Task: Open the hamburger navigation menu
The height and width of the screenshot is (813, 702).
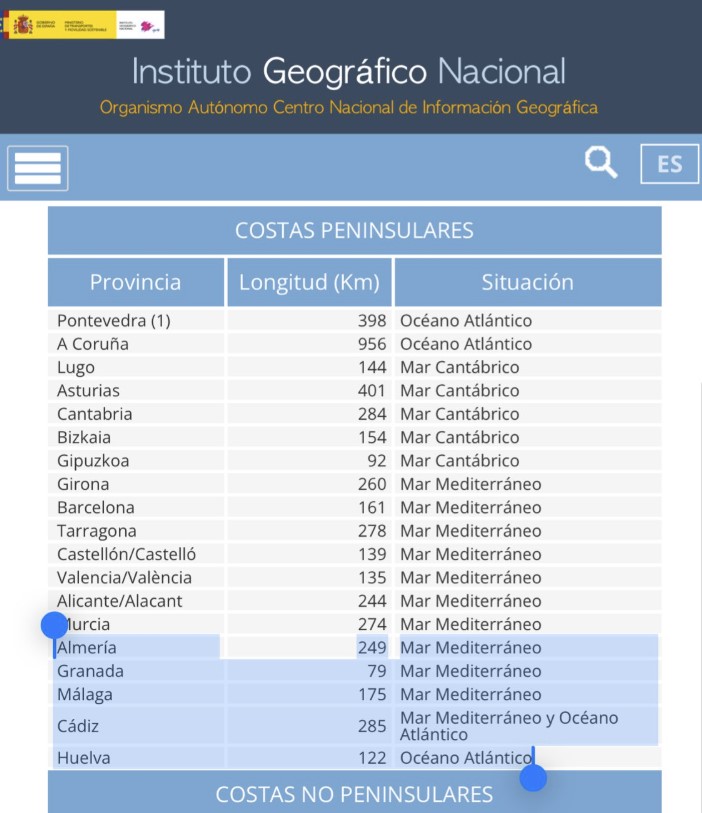Action: coord(37,167)
